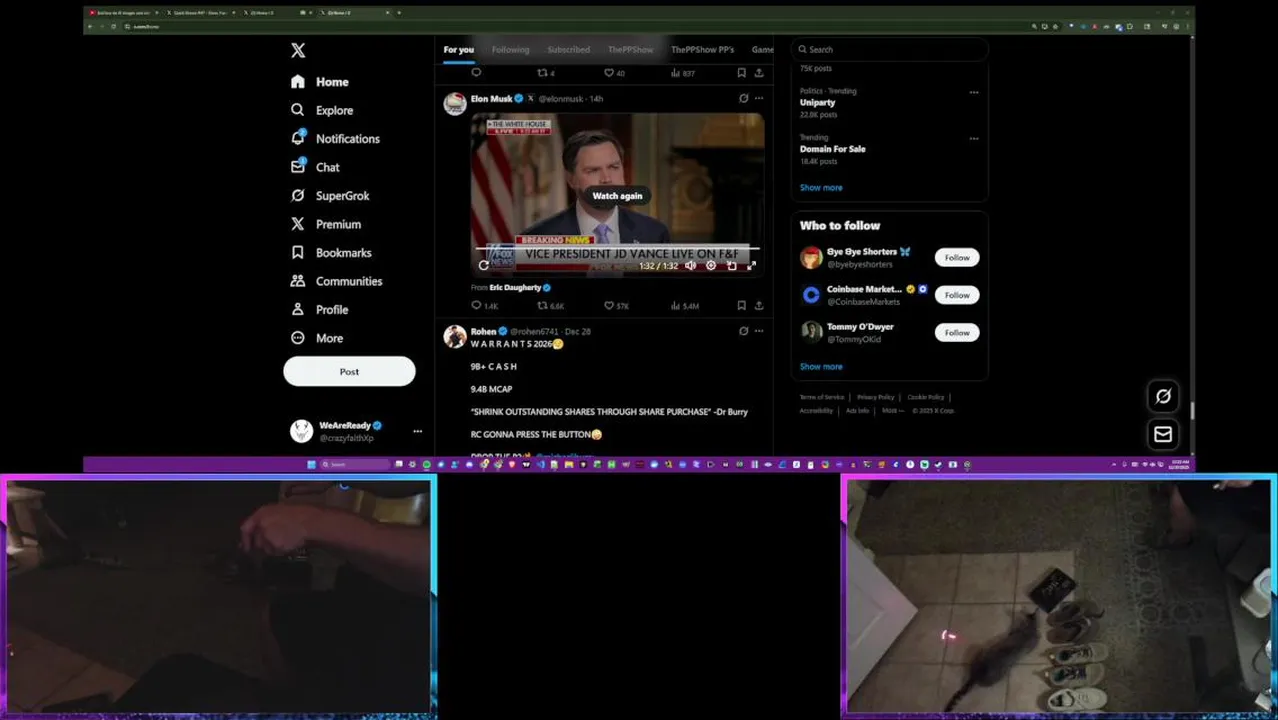Open video settings gear icon
This screenshot has width=1278, height=720.
click(711, 265)
